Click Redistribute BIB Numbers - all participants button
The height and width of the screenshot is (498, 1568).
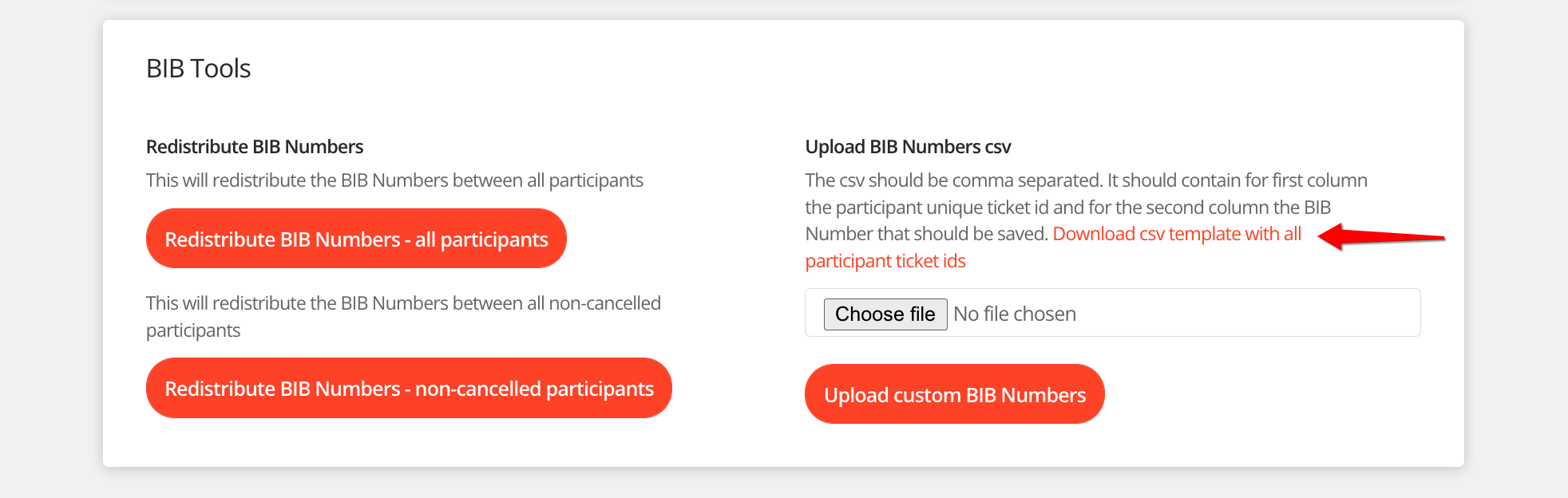tap(356, 239)
